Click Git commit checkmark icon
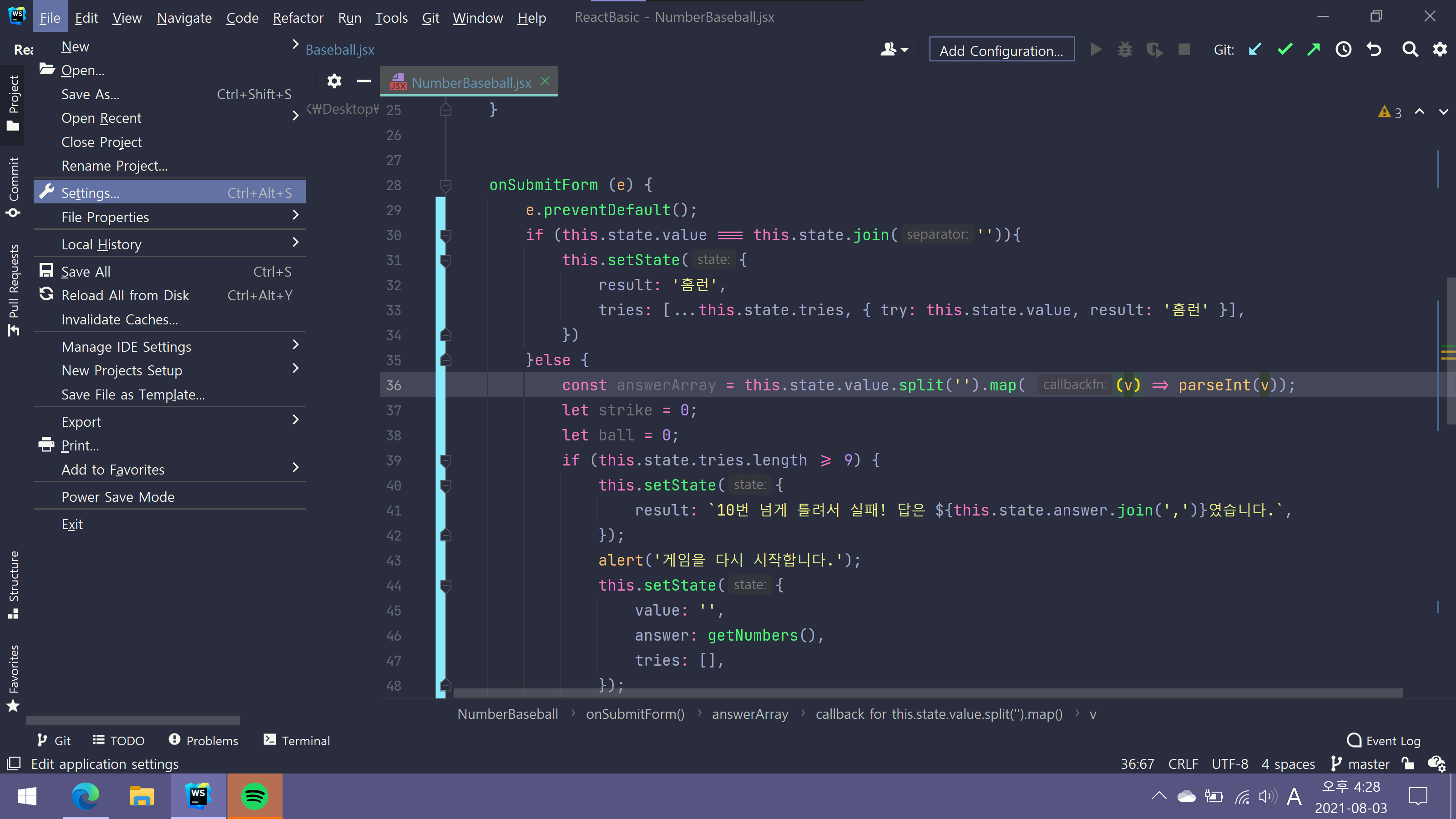Image resolution: width=1456 pixels, height=819 pixels. pos(1285,50)
